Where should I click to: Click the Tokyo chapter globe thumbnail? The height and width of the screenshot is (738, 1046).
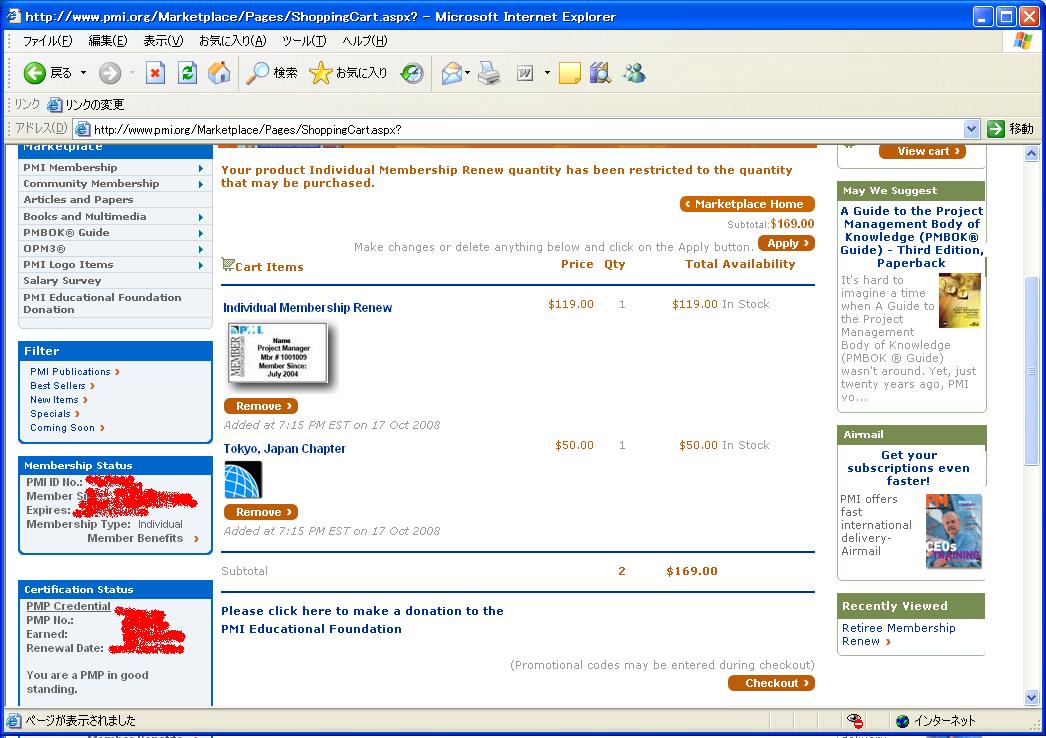pos(243,480)
